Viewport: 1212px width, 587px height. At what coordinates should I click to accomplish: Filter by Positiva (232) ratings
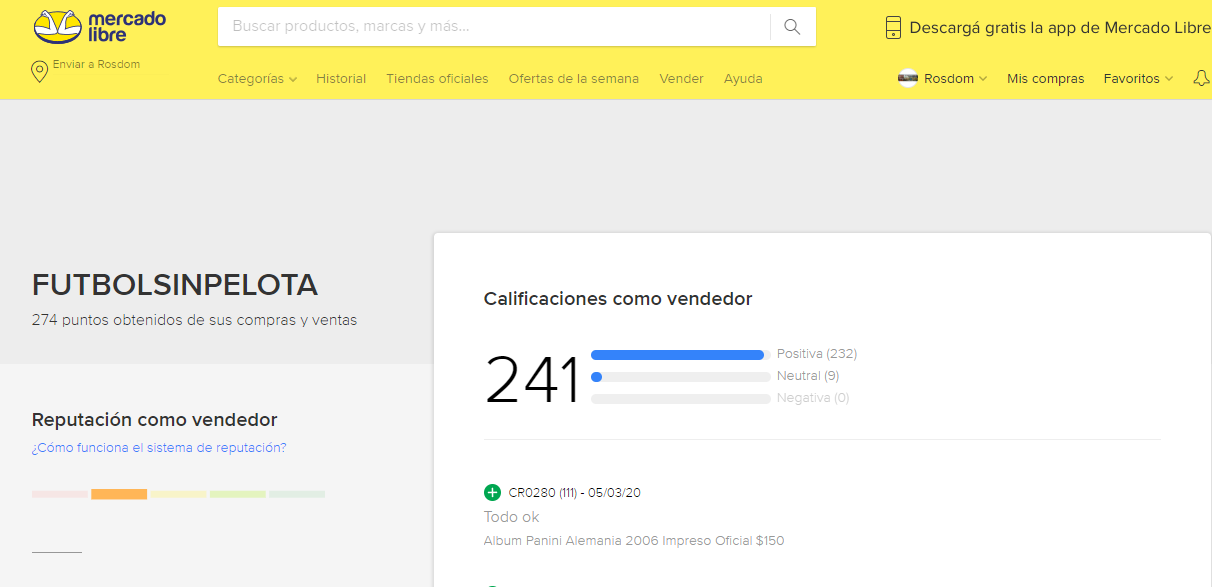pyautogui.click(x=817, y=354)
